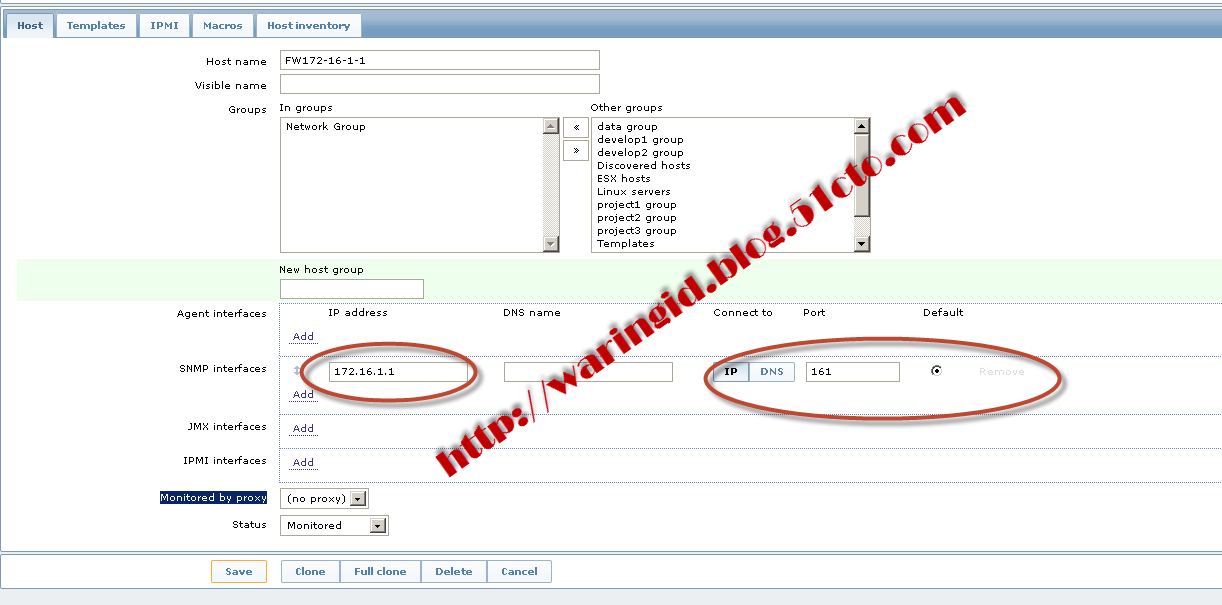Viewport: 1222px width, 605px height.
Task: Switch to the IPMI tab
Action: coord(164,26)
